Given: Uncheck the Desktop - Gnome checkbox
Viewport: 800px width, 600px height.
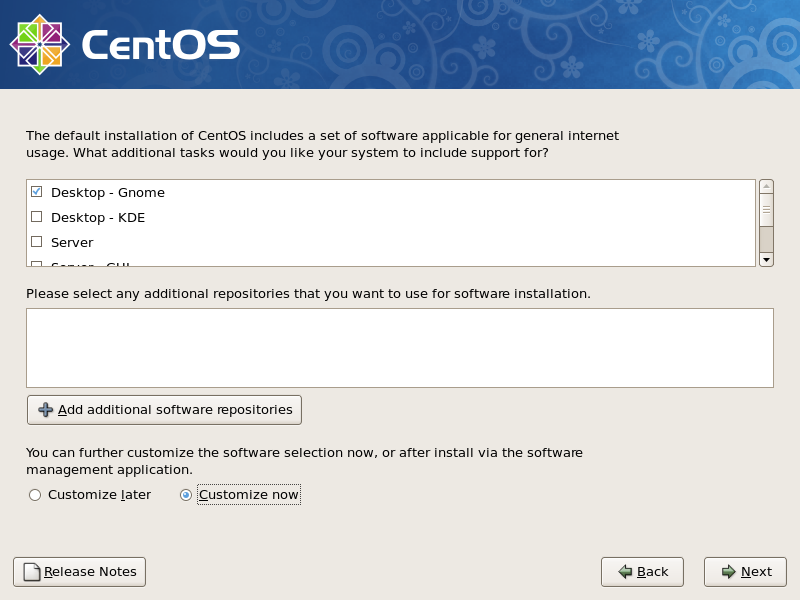Looking at the screenshot, I should (x=36, y=192).
